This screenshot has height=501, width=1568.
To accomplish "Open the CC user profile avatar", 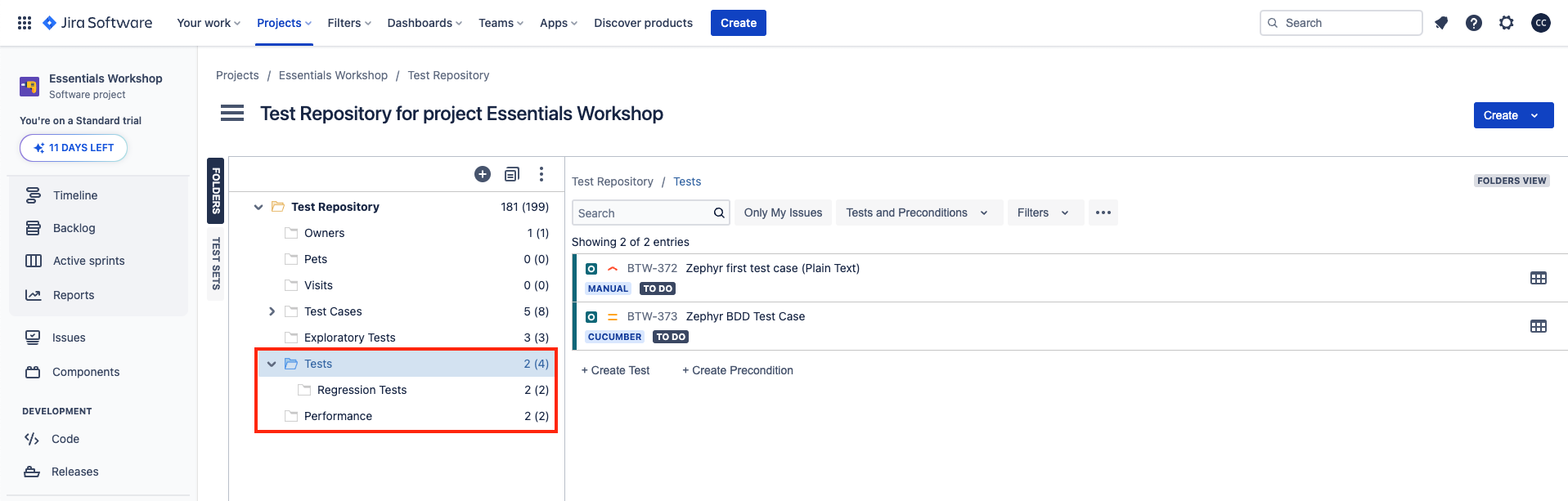I will 1541,23.
